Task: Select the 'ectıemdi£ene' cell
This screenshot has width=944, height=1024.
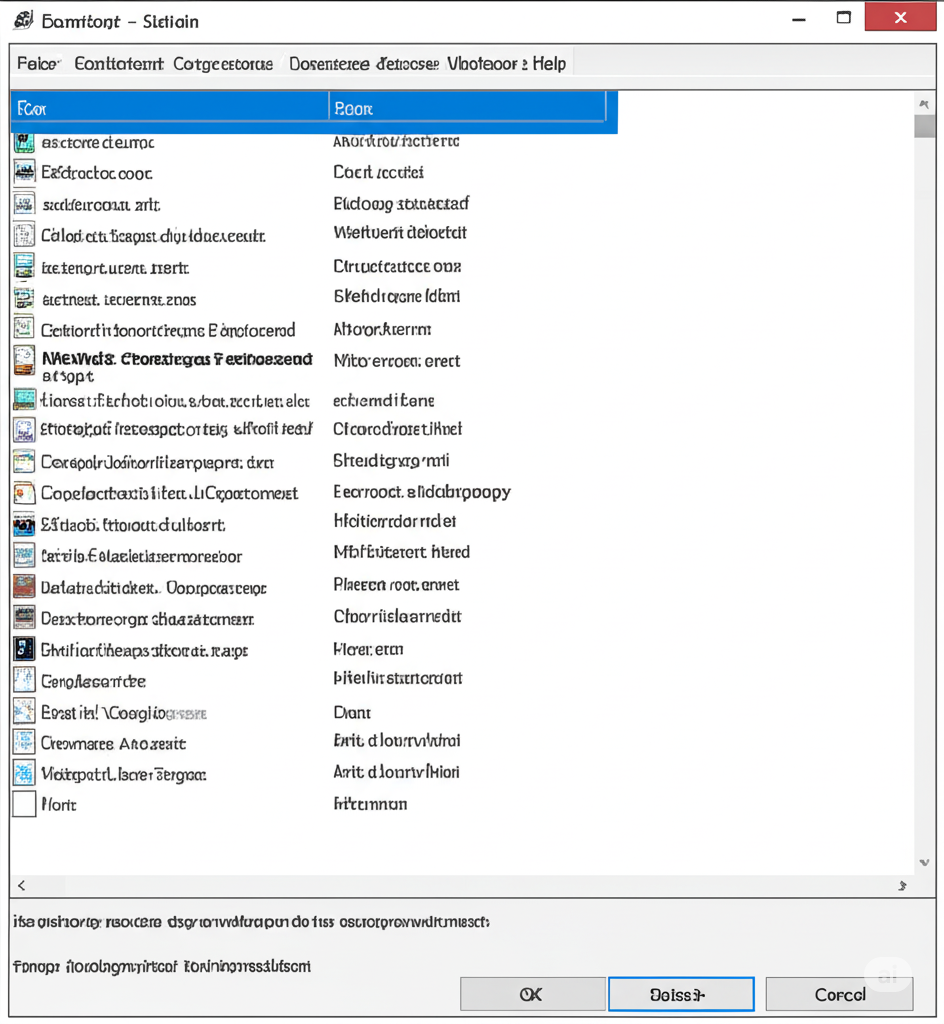Action: coord(383,400)
